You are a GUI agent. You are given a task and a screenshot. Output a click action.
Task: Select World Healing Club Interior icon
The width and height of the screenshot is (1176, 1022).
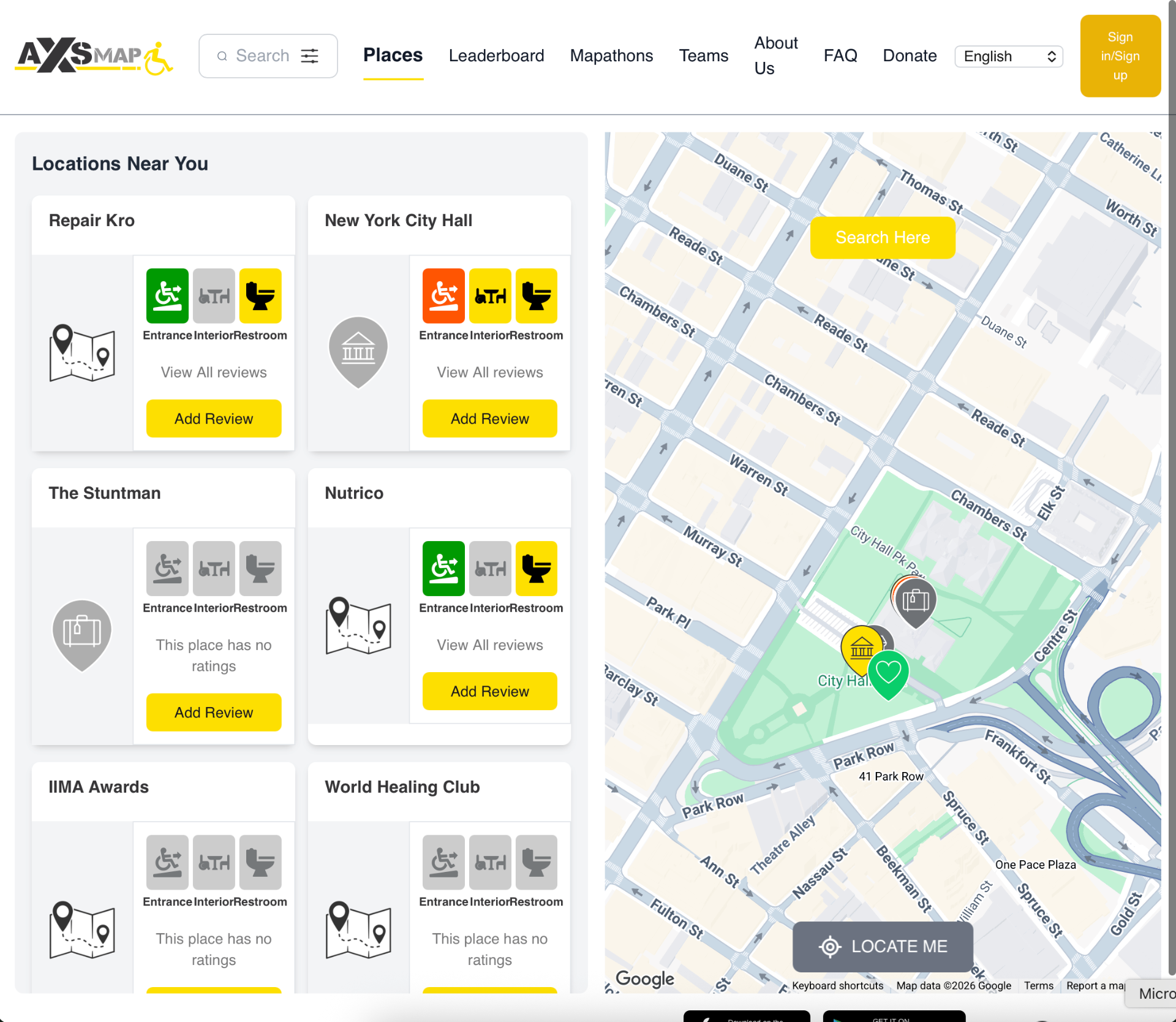[x=490, y=863]
